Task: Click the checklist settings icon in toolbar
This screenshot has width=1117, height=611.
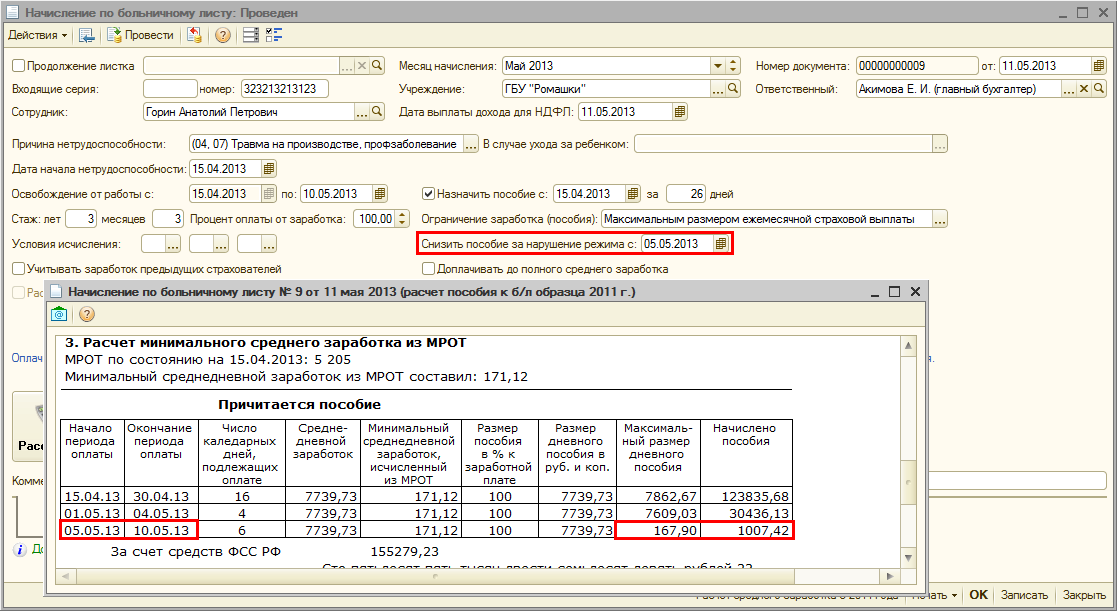Action: (x=274, y=35)
